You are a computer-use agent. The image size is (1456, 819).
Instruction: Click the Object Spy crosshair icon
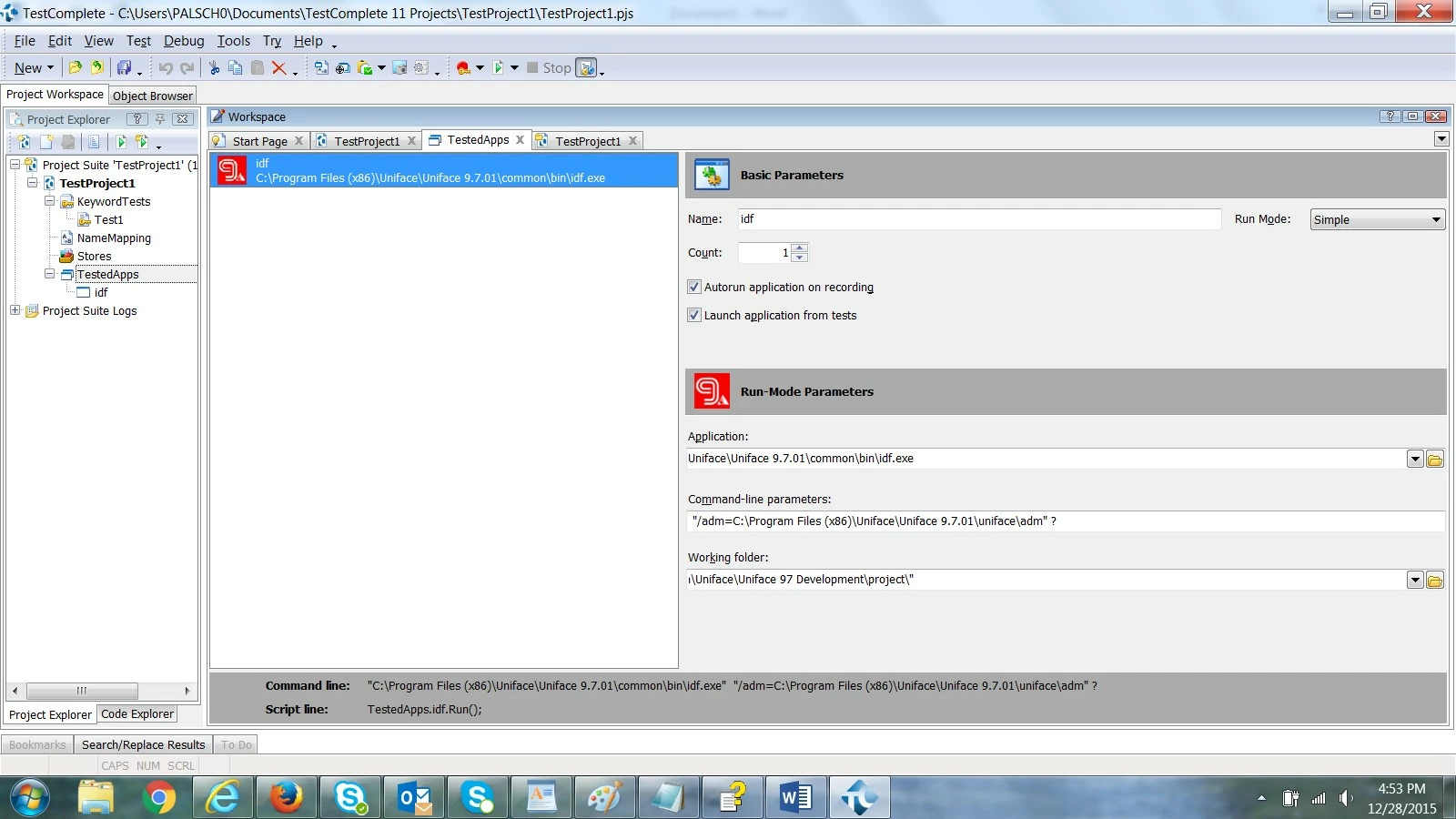point(343,68)
